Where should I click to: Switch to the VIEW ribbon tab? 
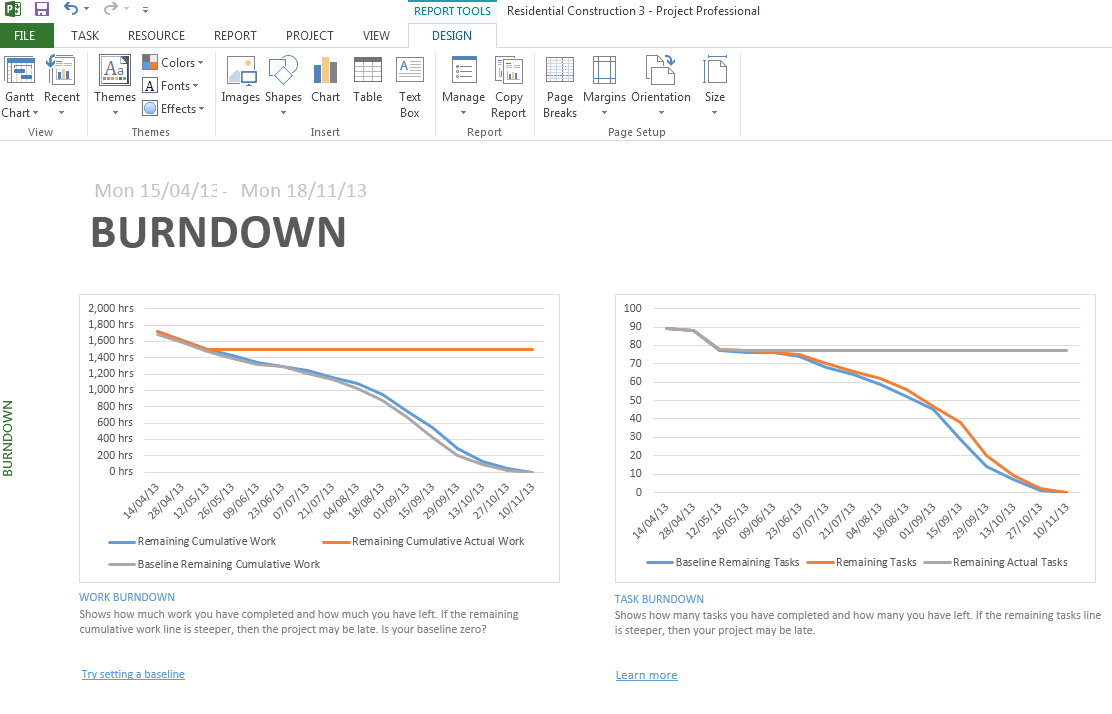coord(376,35)
